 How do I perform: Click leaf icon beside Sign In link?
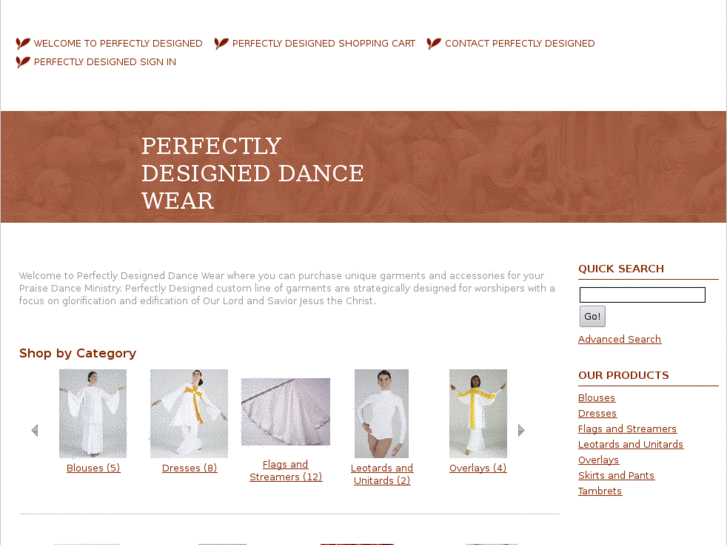tap(23, 62)
